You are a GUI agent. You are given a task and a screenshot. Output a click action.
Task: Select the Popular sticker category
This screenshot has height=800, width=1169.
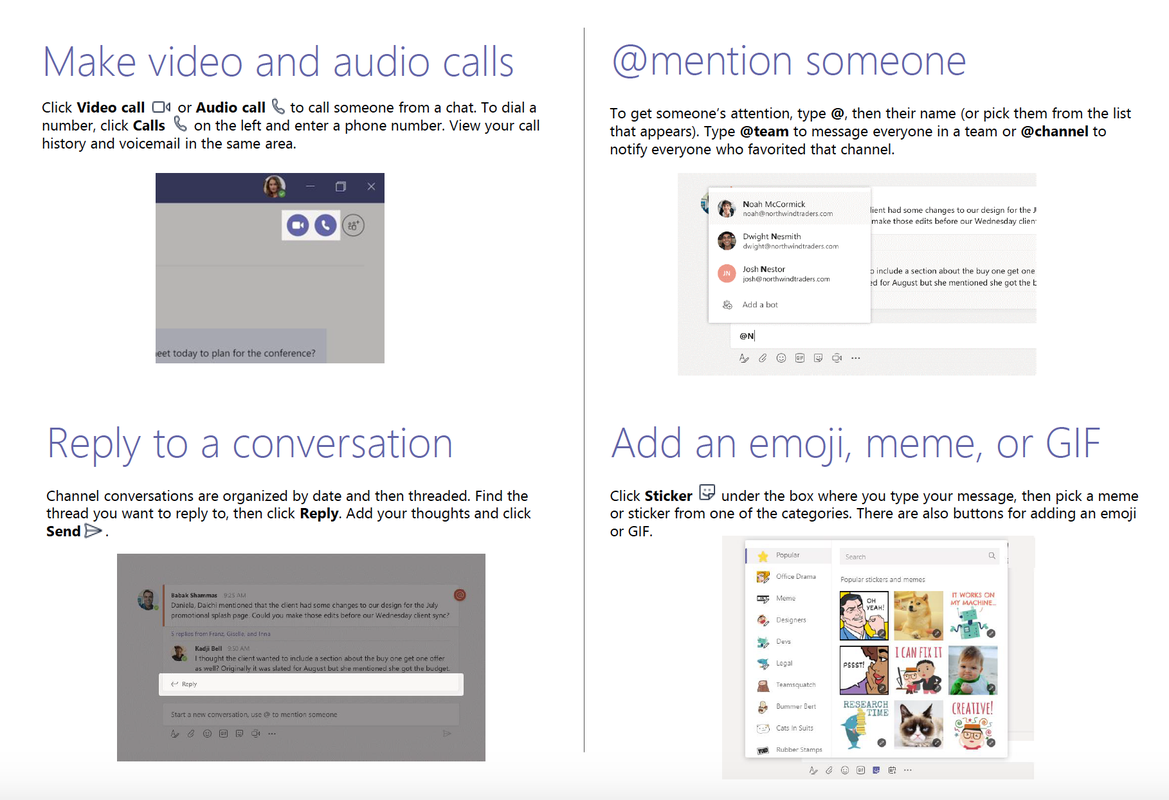point(788,555)
